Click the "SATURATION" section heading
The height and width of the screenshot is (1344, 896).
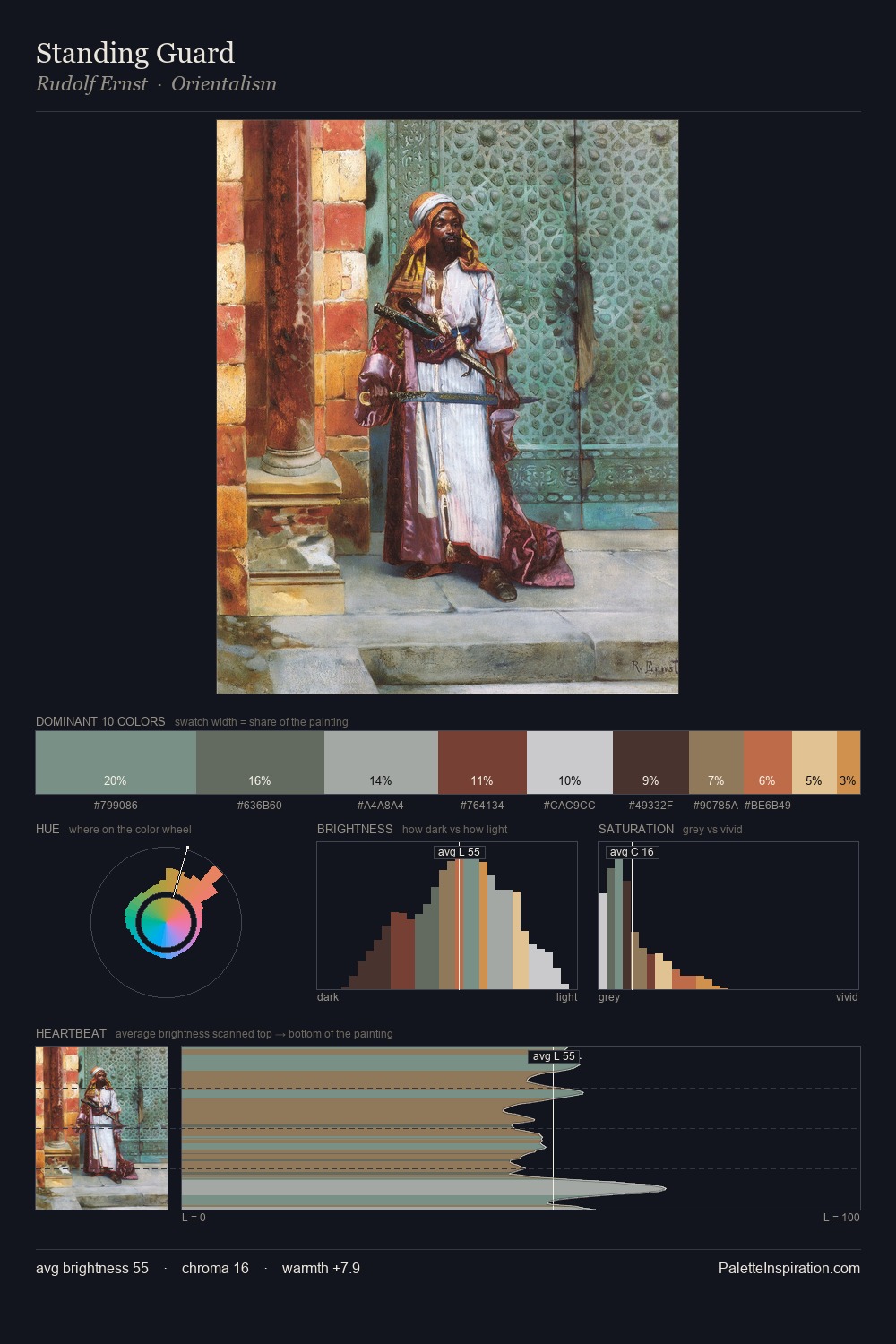[636, 829]
